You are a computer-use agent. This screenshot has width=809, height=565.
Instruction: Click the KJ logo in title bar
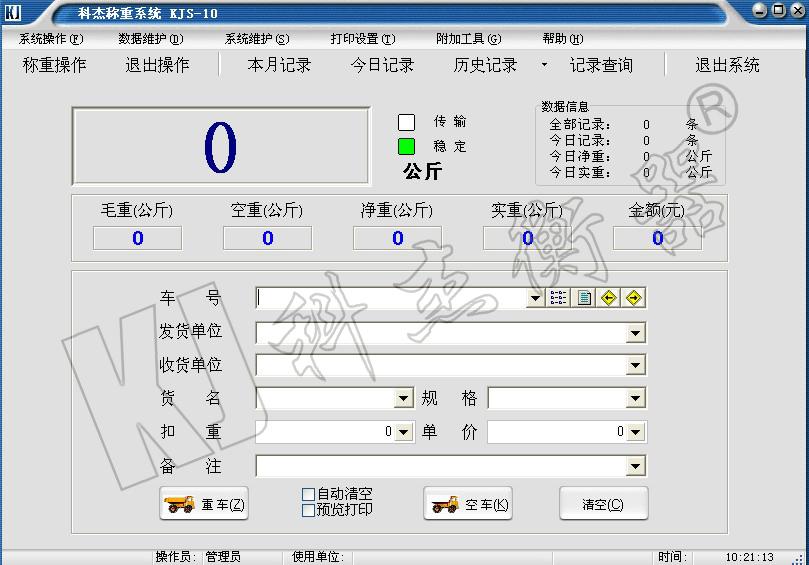(x=13, y=13)
